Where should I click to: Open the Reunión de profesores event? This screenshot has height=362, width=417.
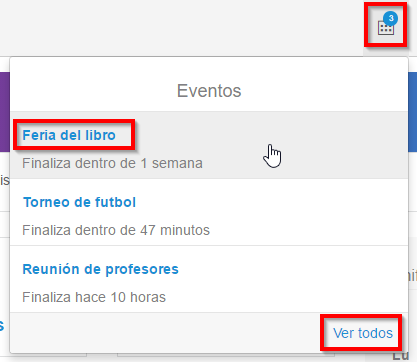click(100, 269)
